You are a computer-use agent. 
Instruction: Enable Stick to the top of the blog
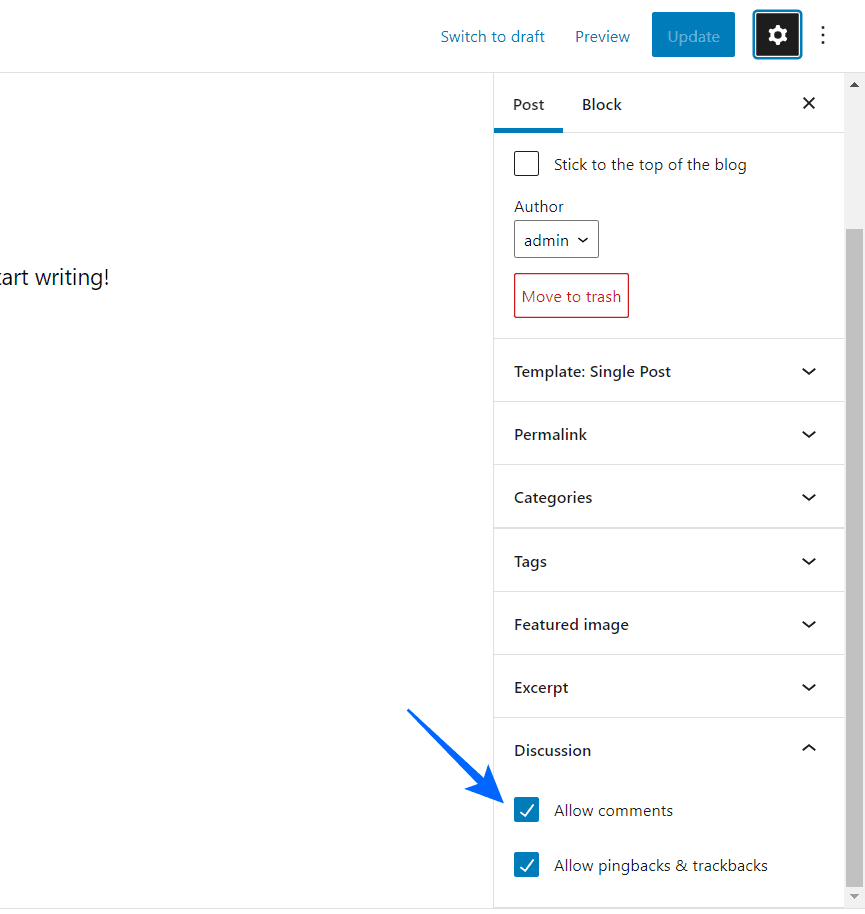[526, 163]
